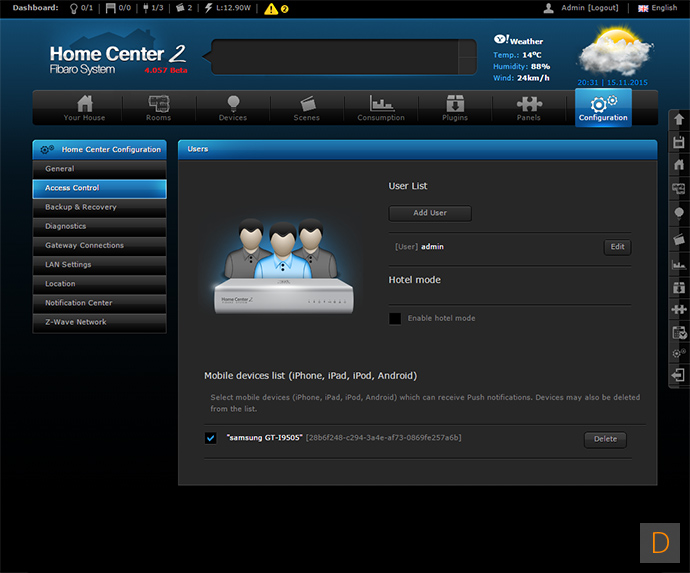Click the Yahoo Weather logo

tap(518, 40)
